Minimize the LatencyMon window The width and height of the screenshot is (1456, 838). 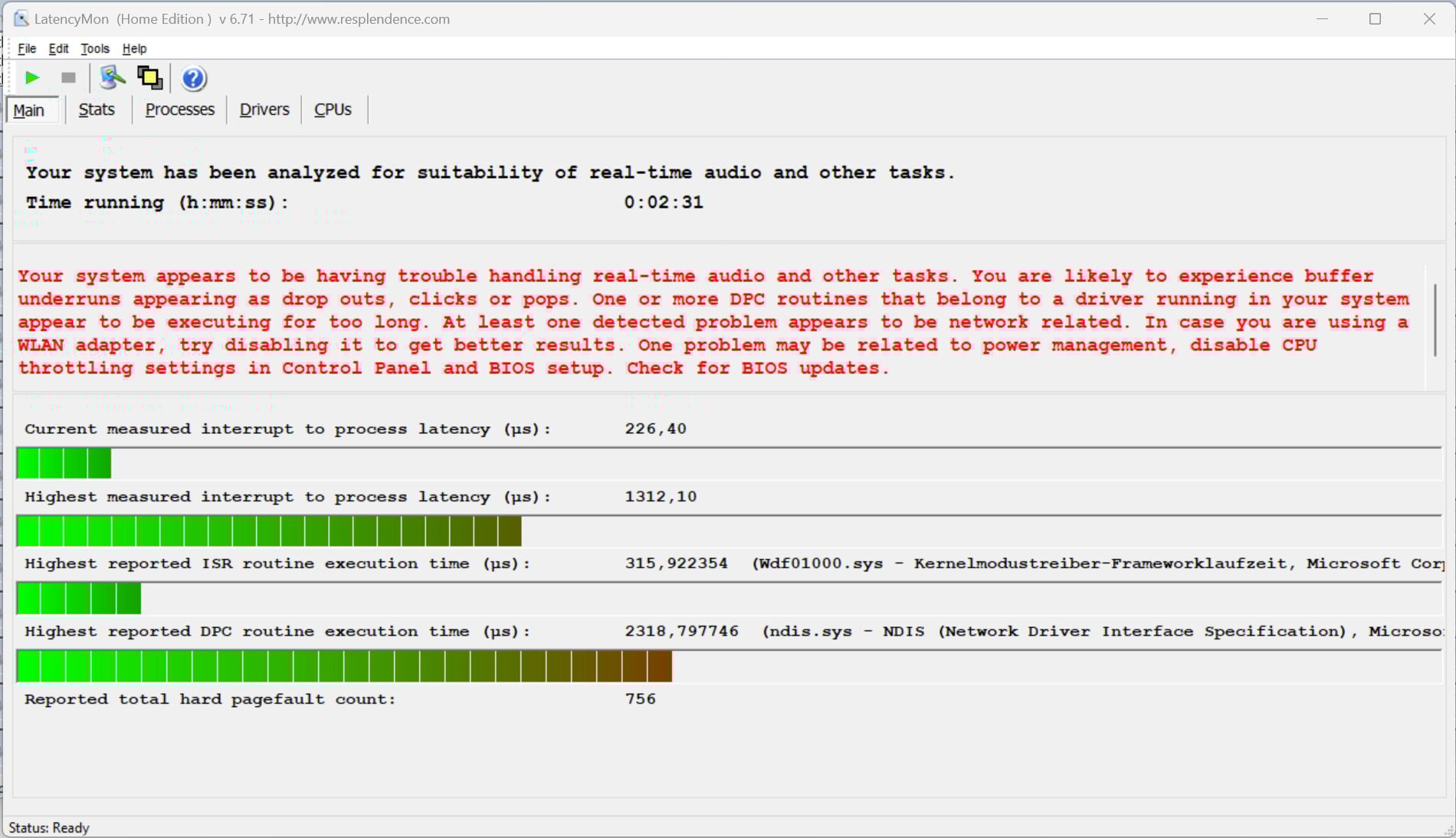1322,18
